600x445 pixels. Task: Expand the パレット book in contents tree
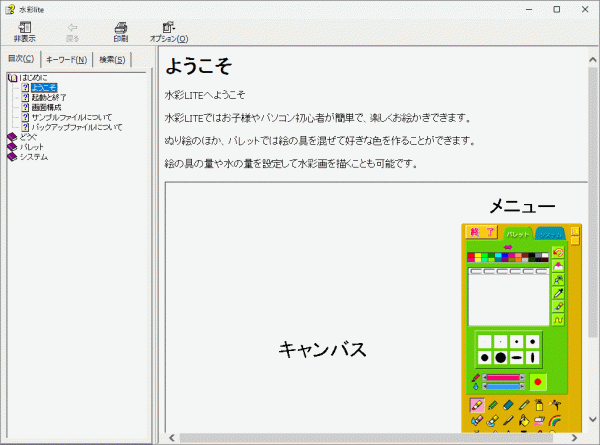click(12, 147)
